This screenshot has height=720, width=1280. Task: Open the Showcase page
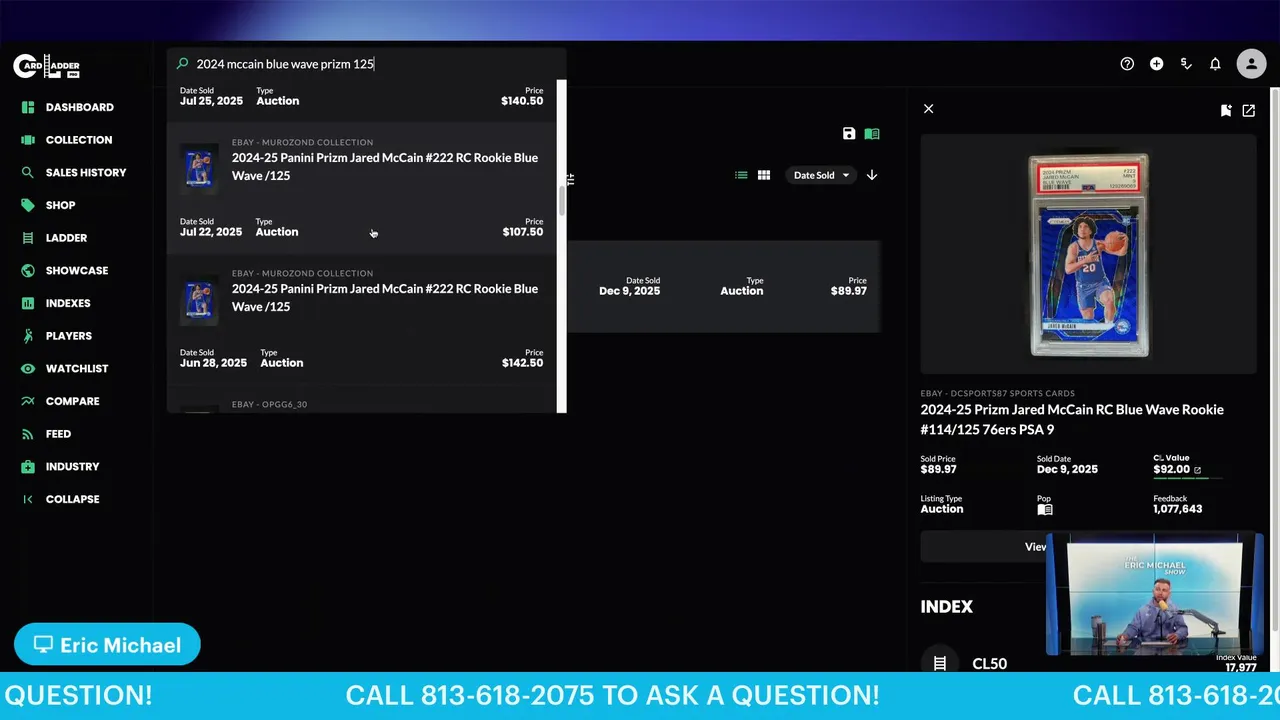point(76,270)
